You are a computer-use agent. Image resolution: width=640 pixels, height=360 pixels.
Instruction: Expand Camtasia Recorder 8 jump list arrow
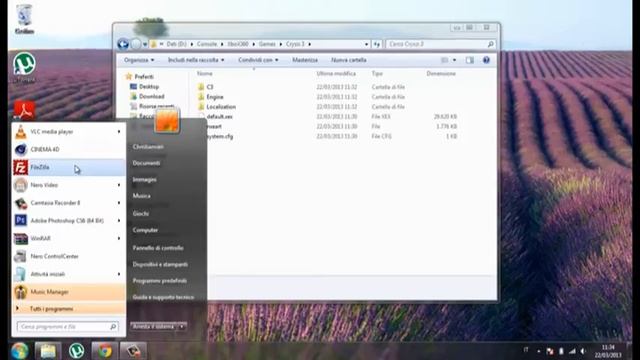[x=119, y=203]
